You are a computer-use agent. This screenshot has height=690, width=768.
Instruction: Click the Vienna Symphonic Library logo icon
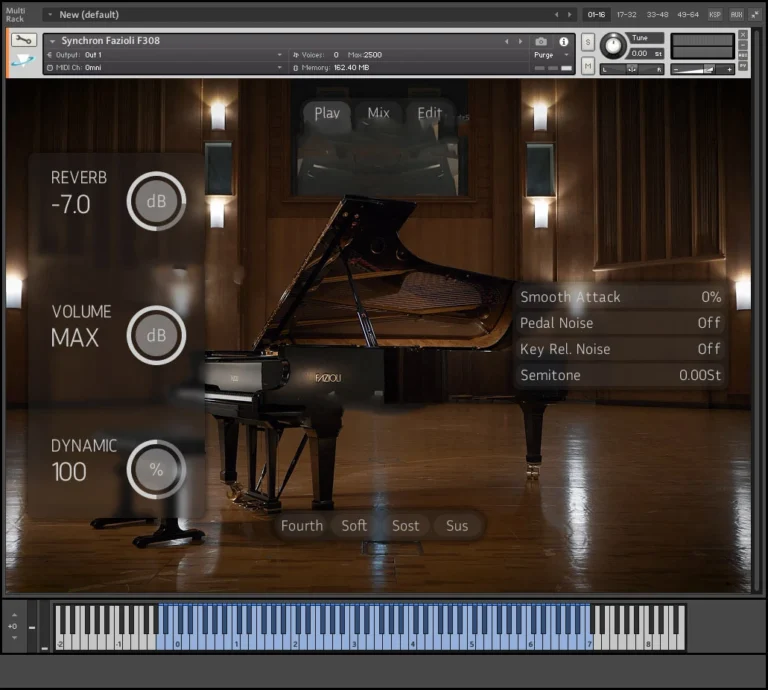click(x=23, y=62)
